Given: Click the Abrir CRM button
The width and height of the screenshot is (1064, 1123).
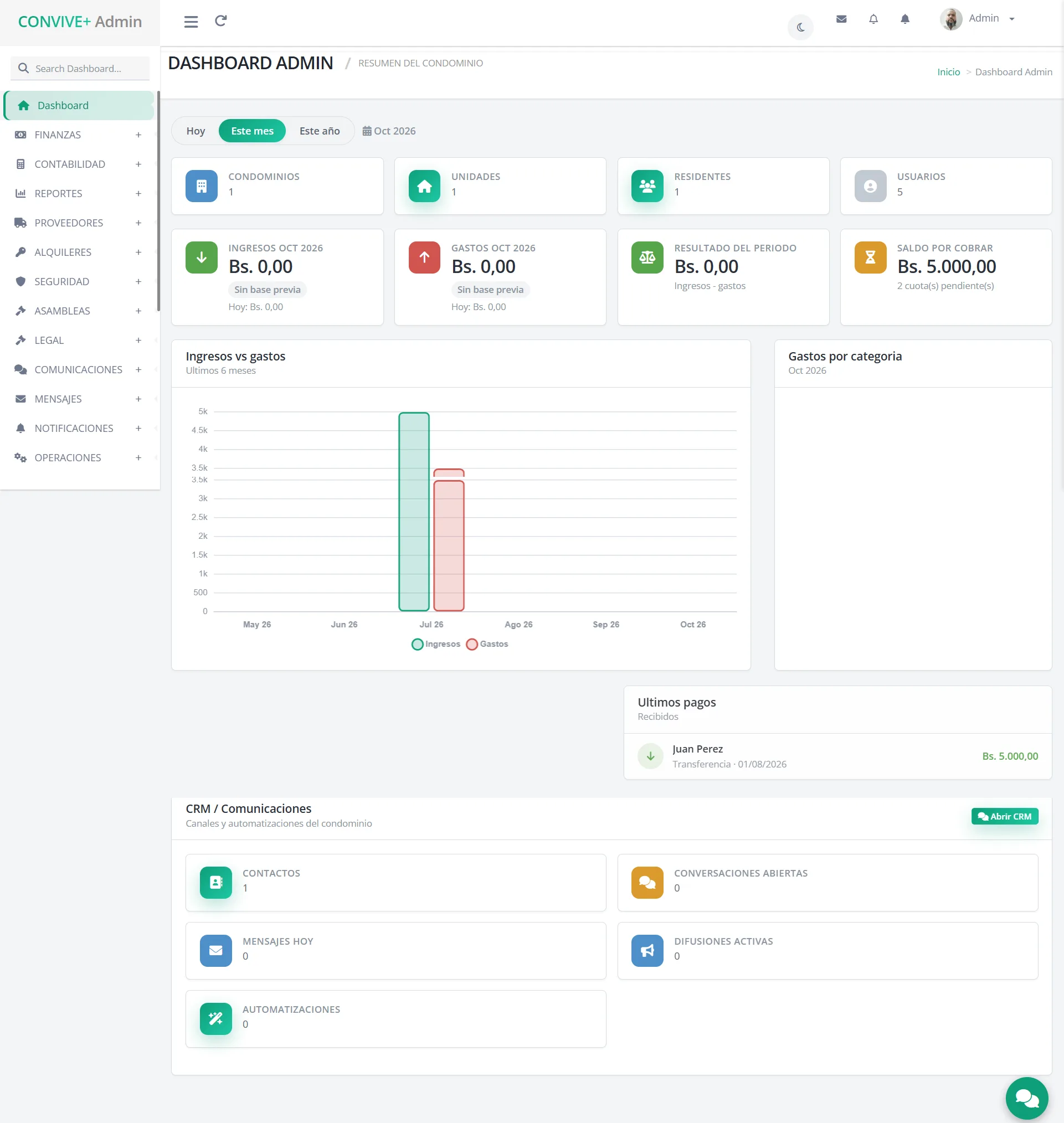Looking at the screenshot, I should [1004, 816].
